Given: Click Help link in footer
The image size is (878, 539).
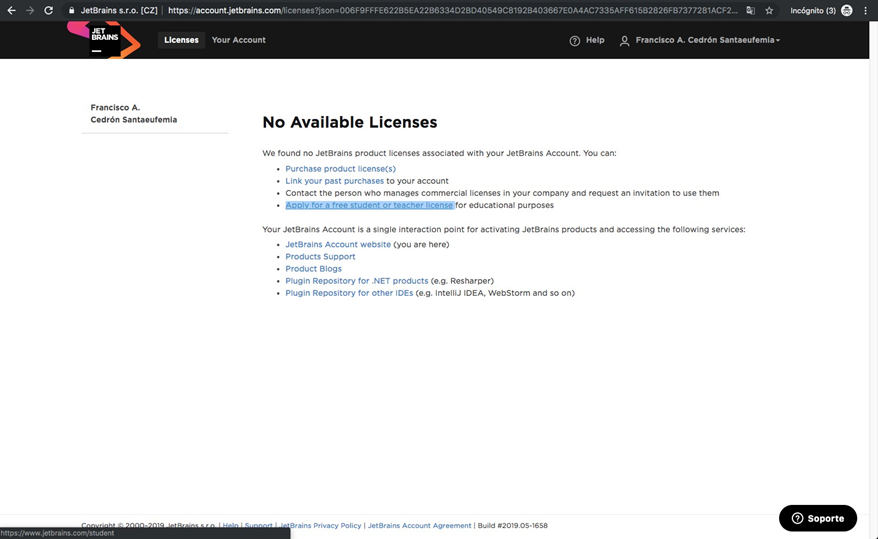Looking at the screenshot, I should [230, 526].
